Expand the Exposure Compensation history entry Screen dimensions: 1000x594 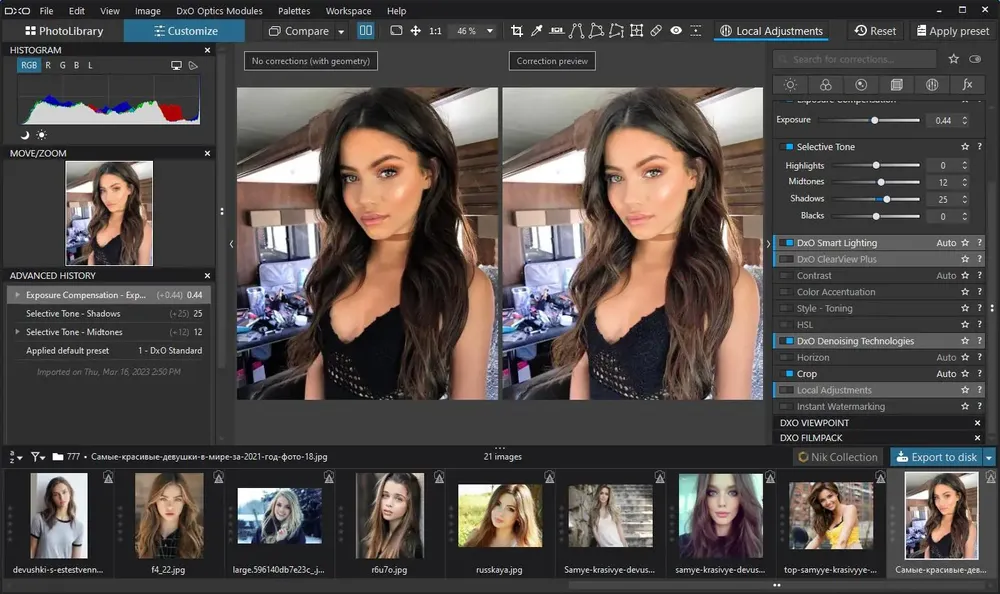click(17, 295)
